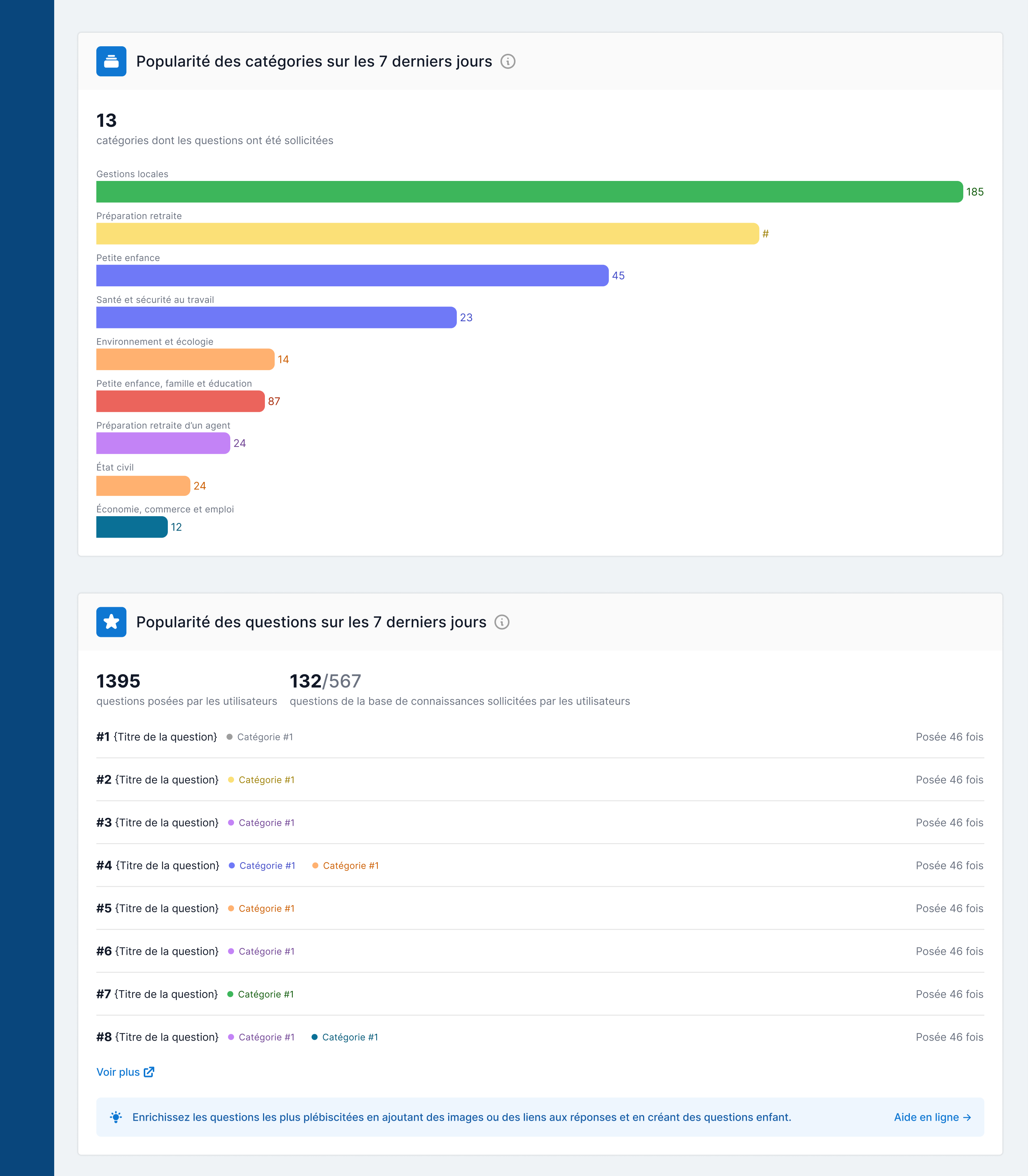Click the orange category tag on question #4
1028x1176 pixels.
pyautogui.click(x=351, y=866)
